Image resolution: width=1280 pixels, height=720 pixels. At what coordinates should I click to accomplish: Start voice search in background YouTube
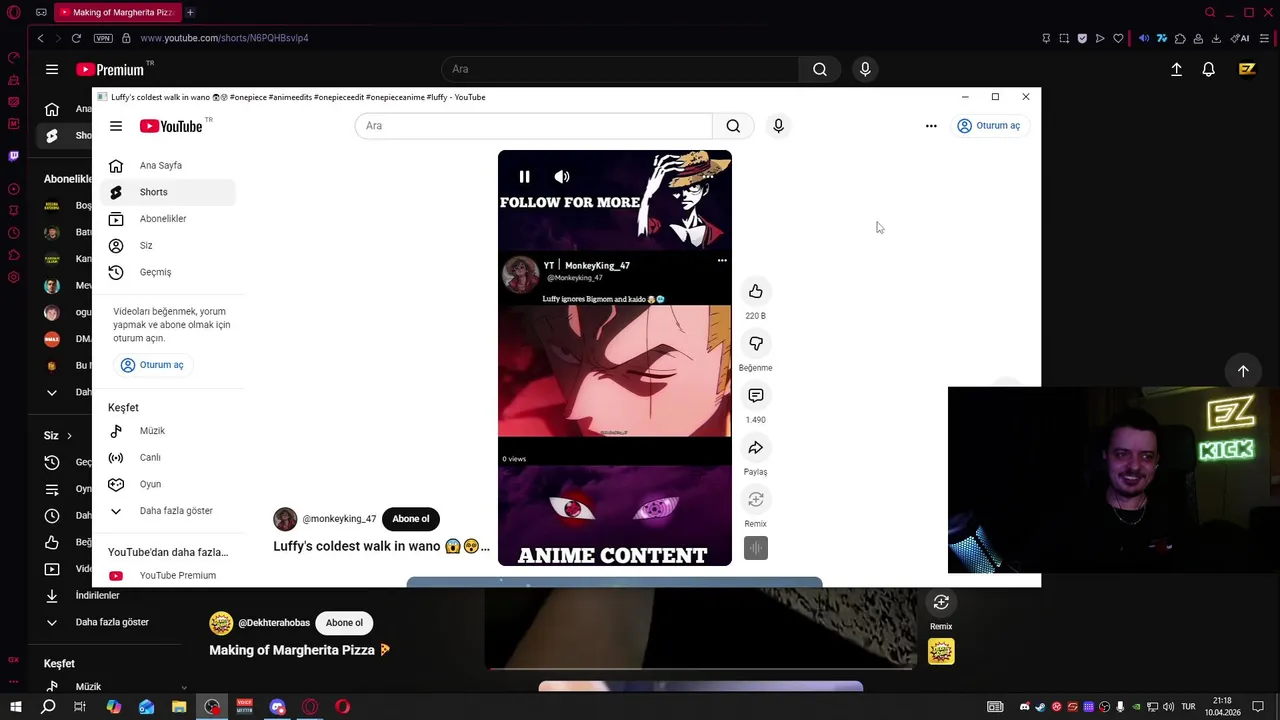coord(865,69)
